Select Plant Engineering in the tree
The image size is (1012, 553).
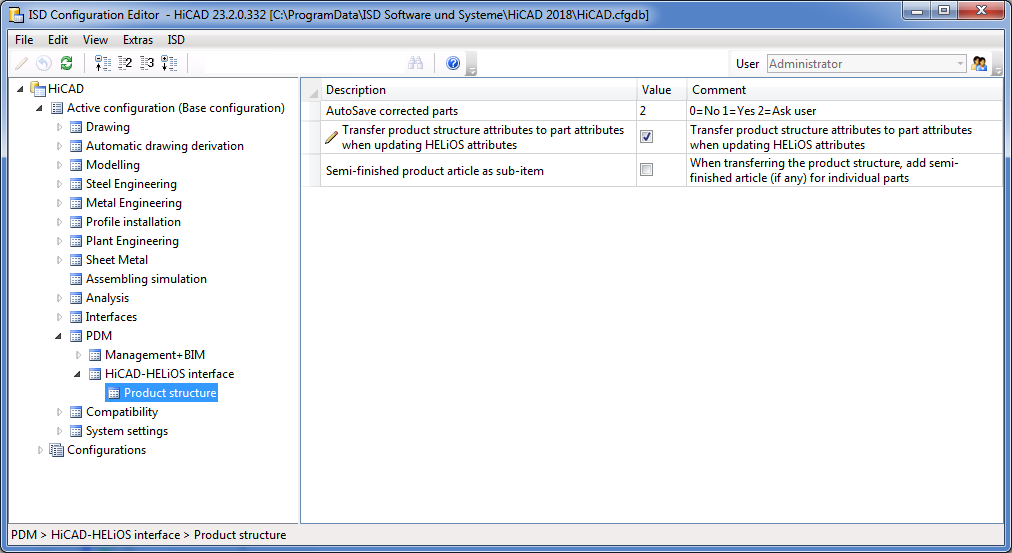pyautogui.click(x=132, y=241)
